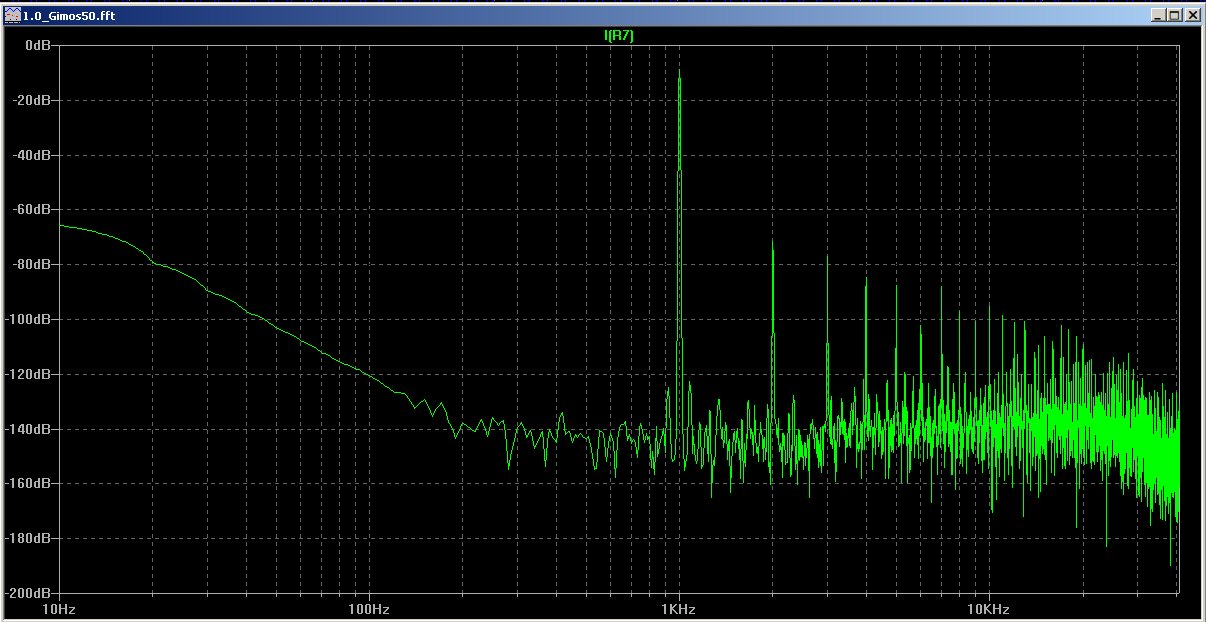Viewport: 1206px width, 622px height.
Task: Click the -180dB vertical axis label
Action: (29, 538)
